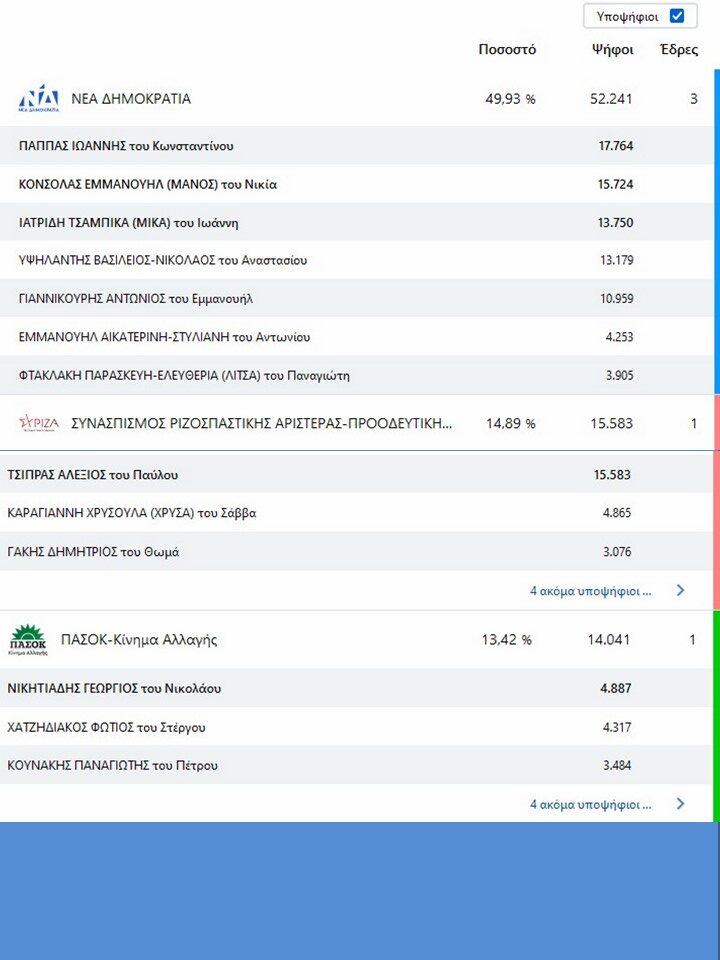Select the Ψήφοι column header

point(612,50)
